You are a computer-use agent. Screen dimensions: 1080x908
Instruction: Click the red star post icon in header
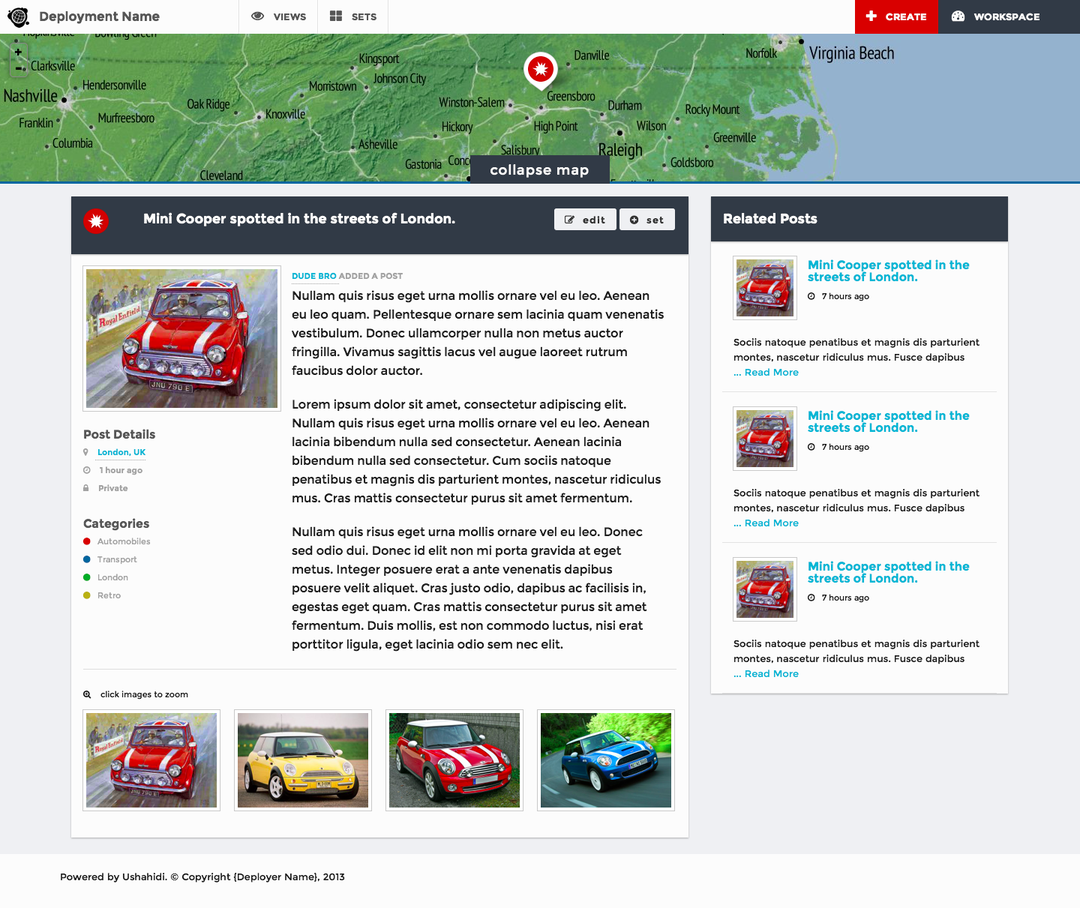pyautogui.click(x=96, y=221)
